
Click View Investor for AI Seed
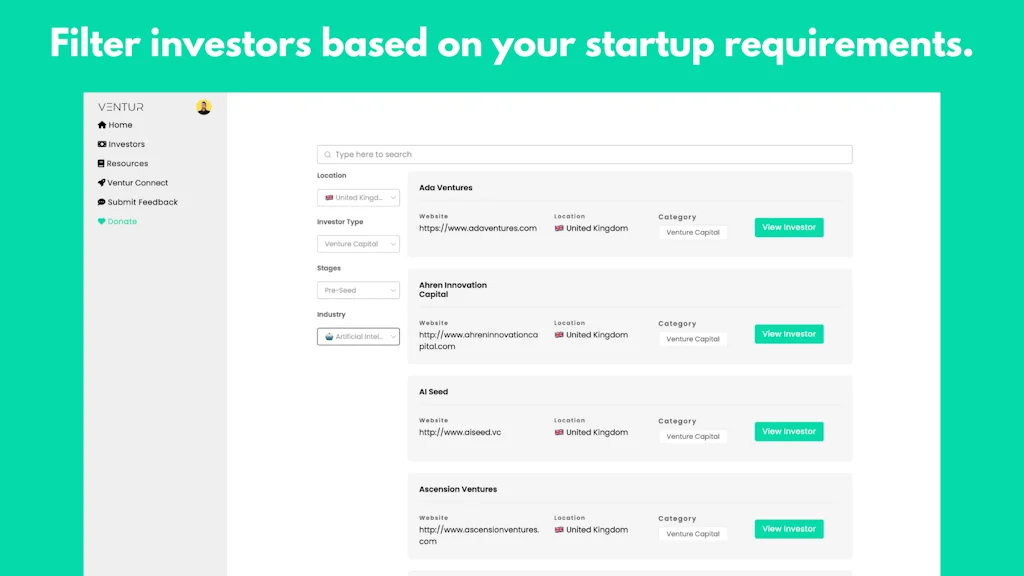pyautogui.click(x=788, y=431)
